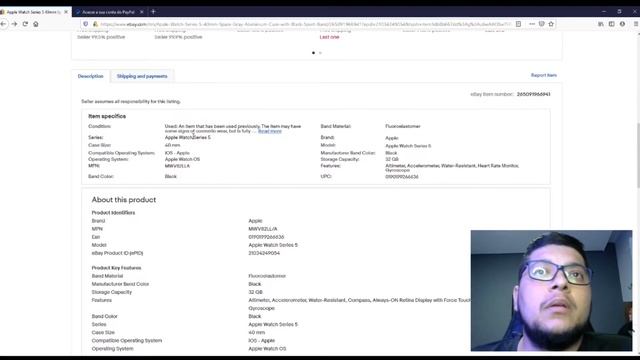640x360 pixels.
Task: Click the 'Item specifics' heading
Action: tap(107, 116)
